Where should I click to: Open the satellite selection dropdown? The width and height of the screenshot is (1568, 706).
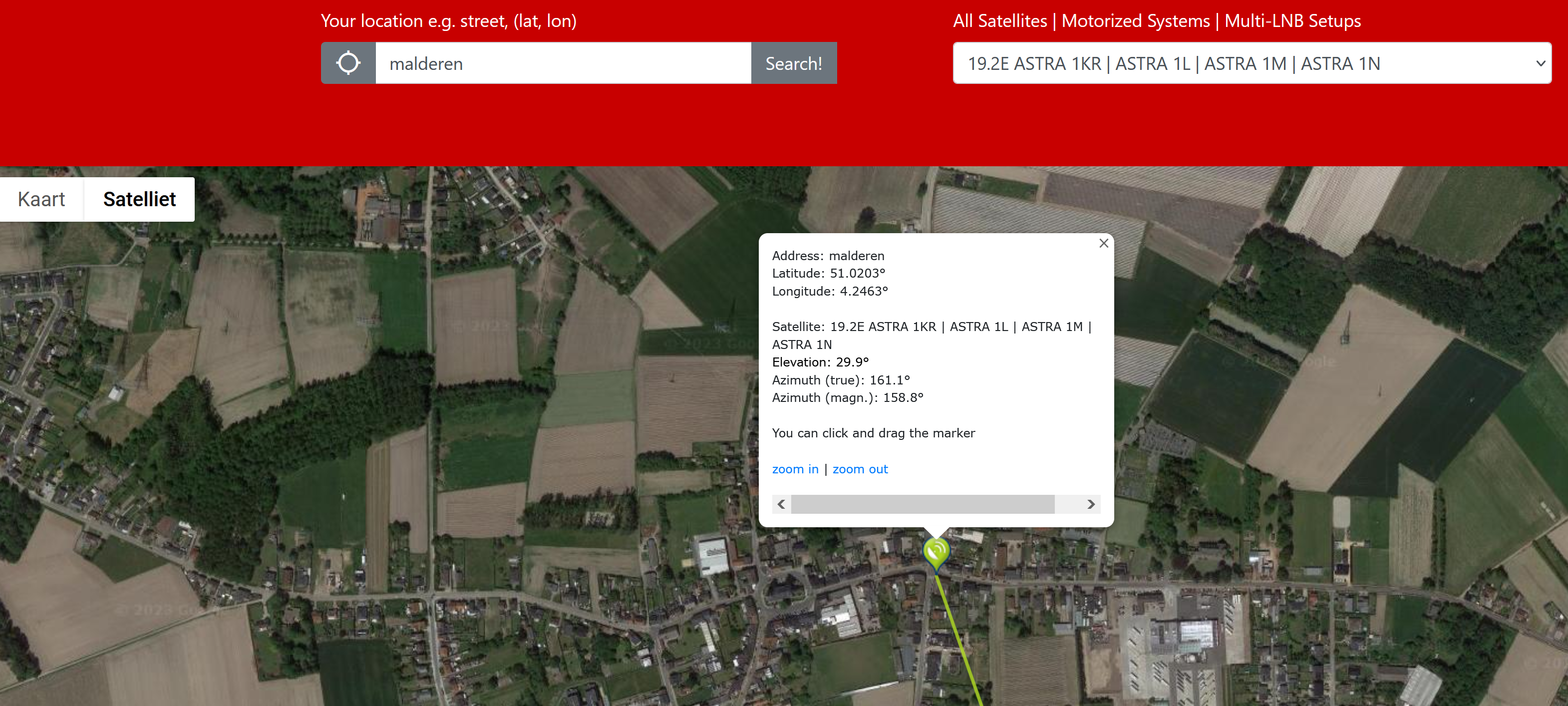click(x=1252, y=63)
